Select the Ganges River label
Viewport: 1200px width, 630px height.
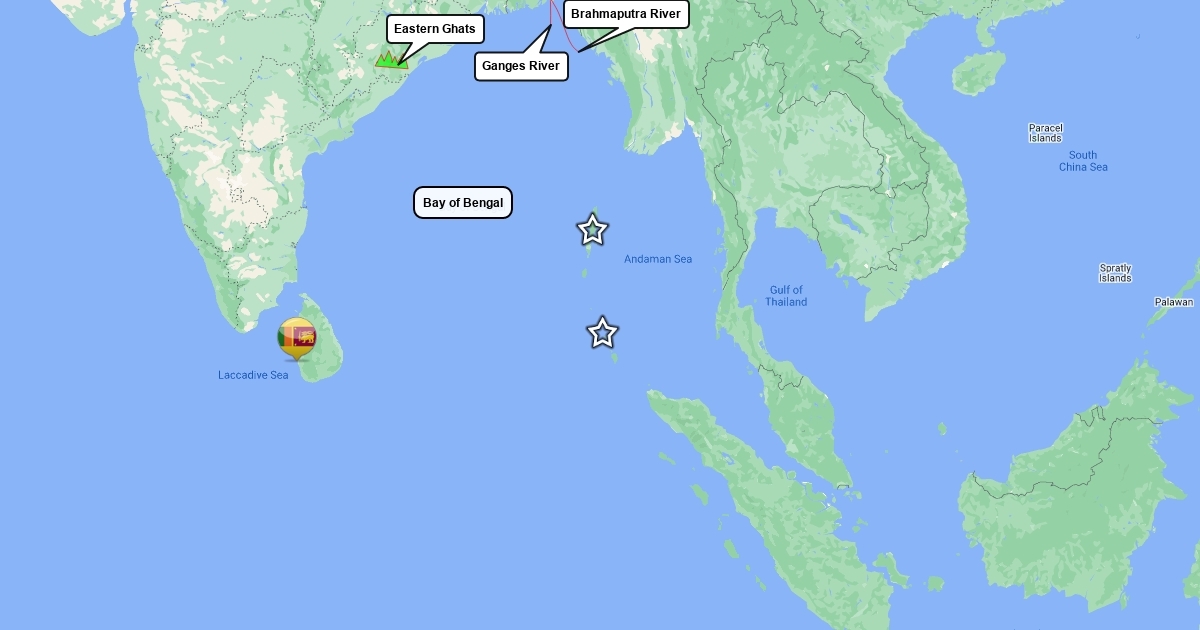(x=521, y=66)
